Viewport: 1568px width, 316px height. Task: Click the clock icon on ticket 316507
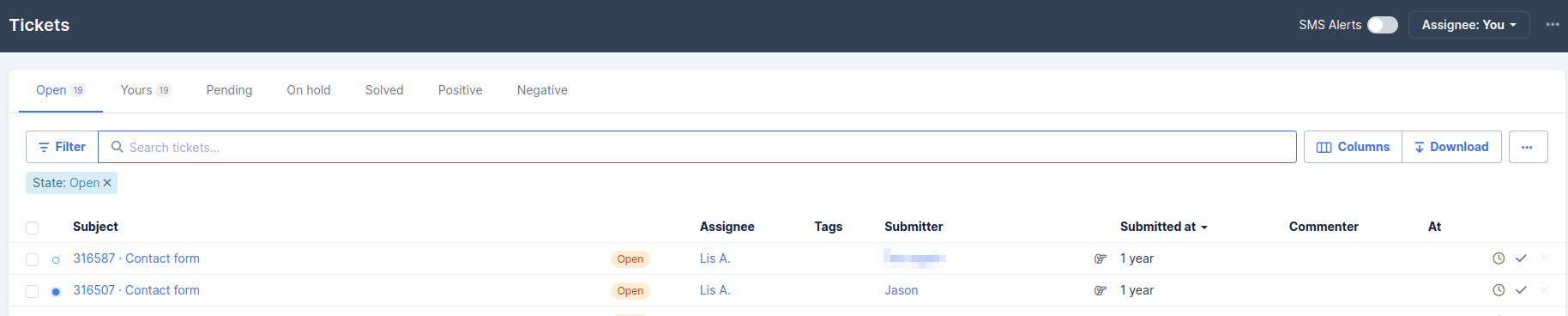[1499, 290]
